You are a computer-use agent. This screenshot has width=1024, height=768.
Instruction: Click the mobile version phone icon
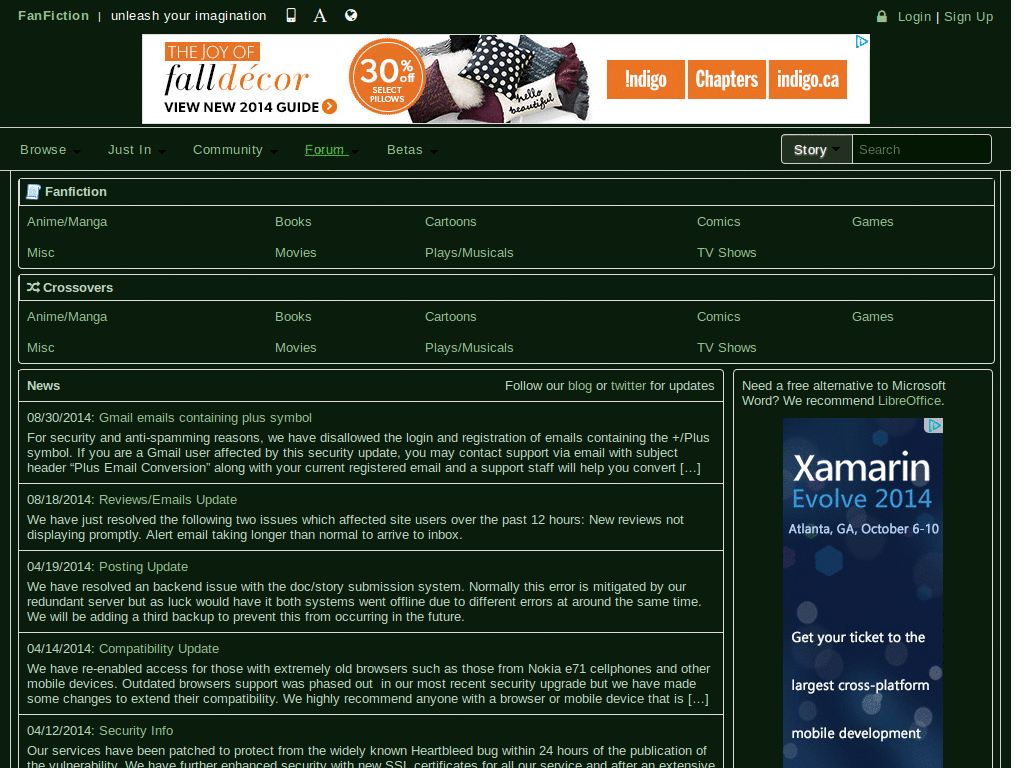291,15
